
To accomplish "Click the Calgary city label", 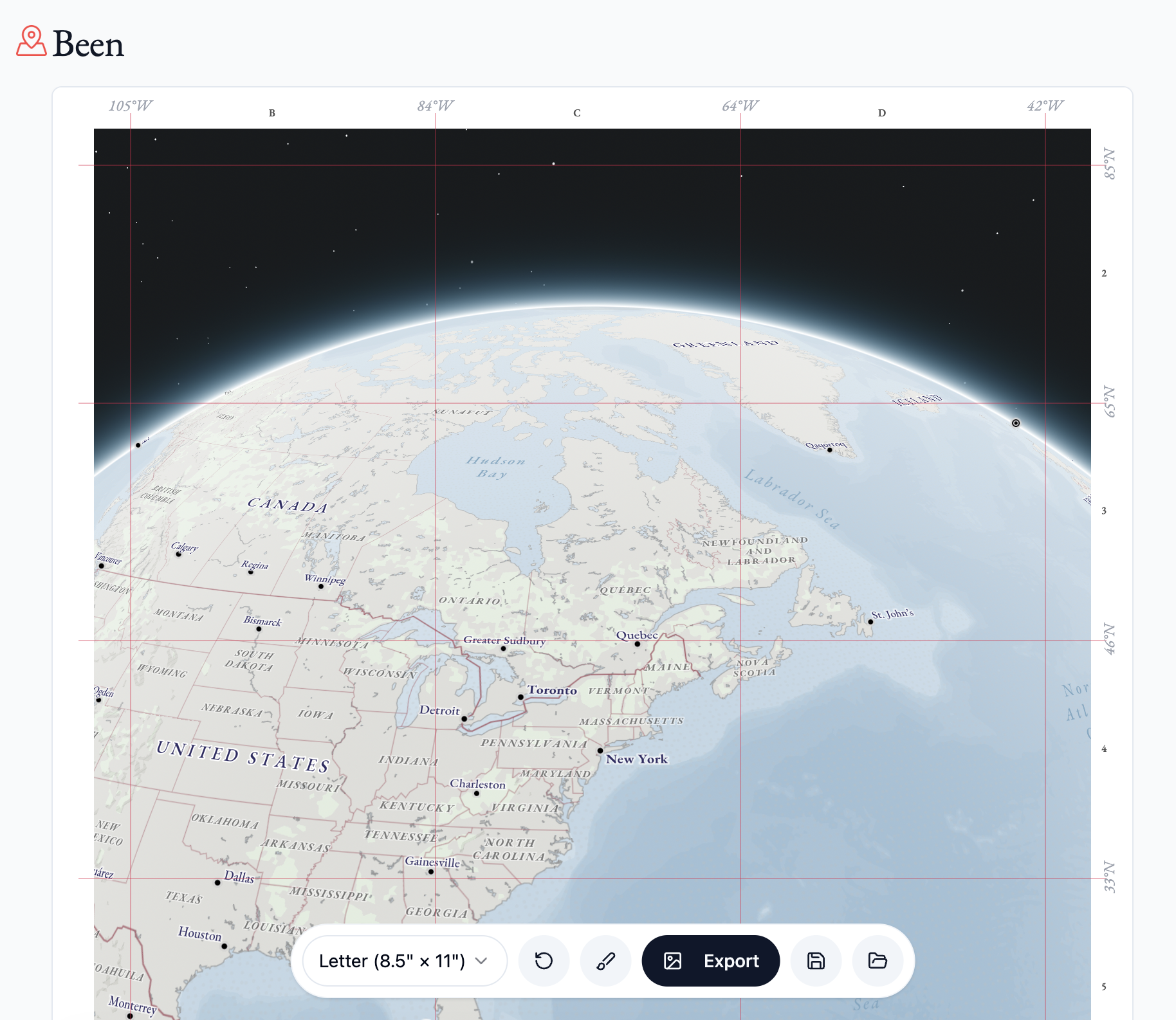I will point(185,547).
